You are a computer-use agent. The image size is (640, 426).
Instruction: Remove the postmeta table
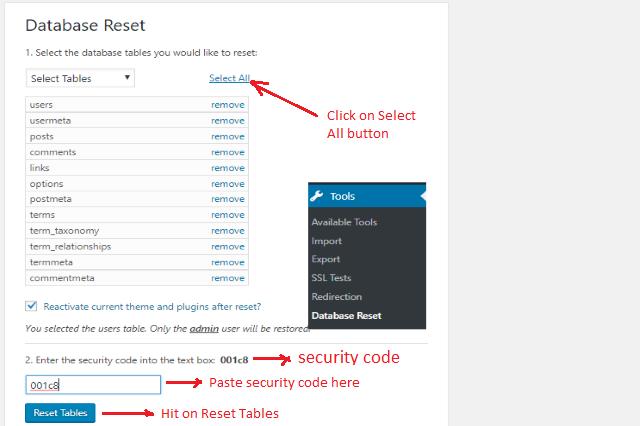click(228, 199)
